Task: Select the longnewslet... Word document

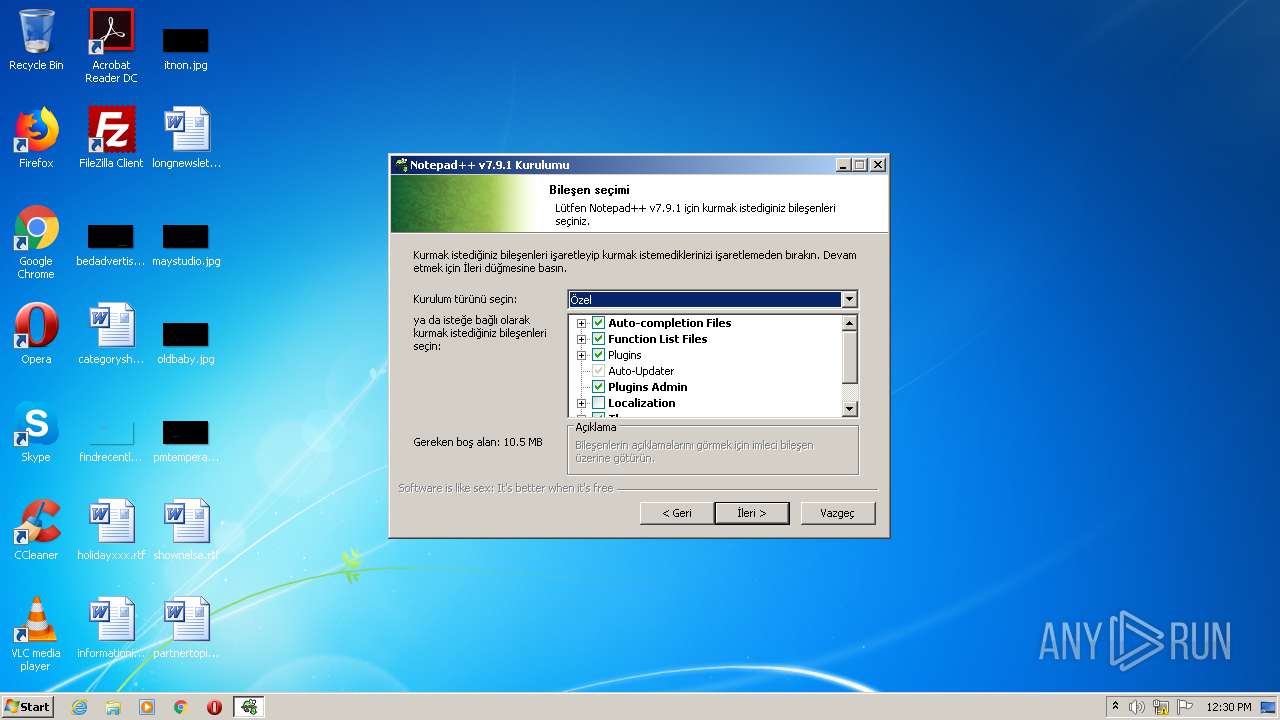Action: point(186,138)
